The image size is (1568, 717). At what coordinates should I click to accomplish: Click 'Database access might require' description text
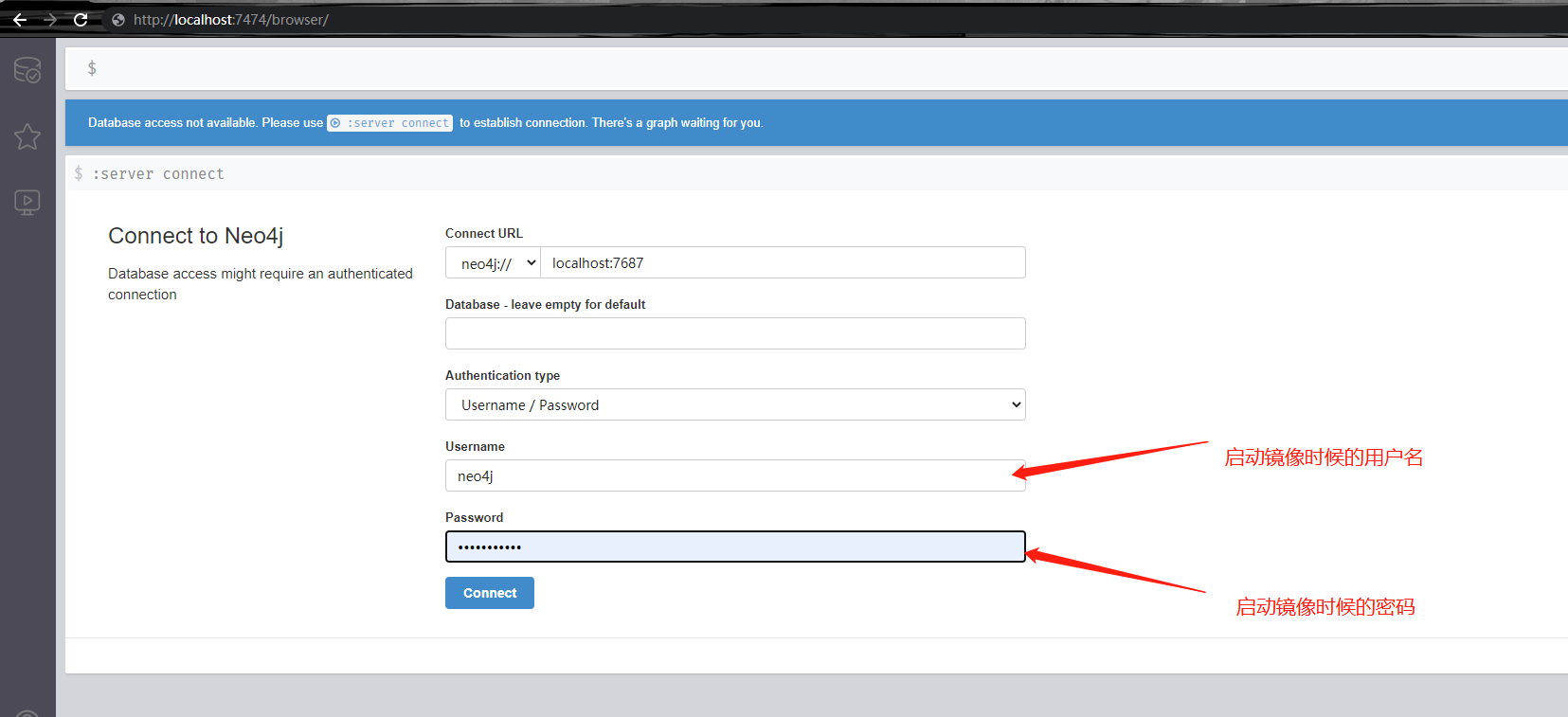[x=261, y=284]
